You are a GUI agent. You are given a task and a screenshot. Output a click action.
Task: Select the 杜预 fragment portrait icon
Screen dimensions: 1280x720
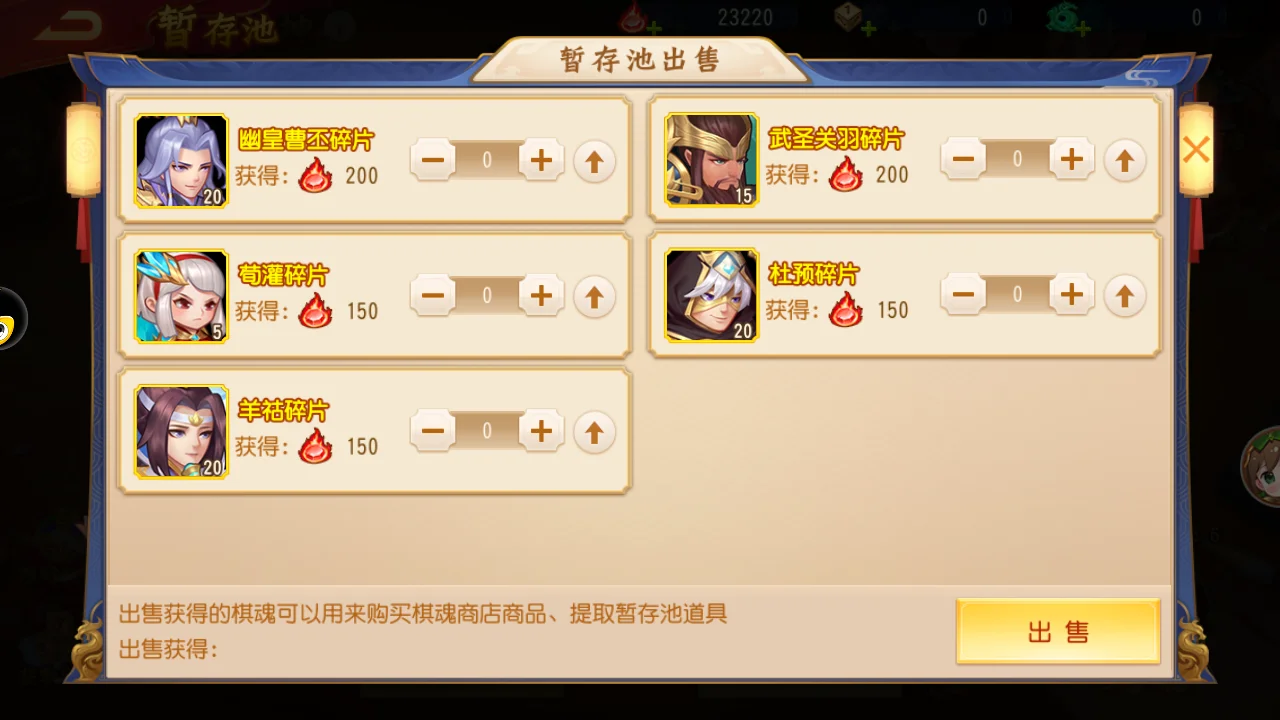coord(712,296)
